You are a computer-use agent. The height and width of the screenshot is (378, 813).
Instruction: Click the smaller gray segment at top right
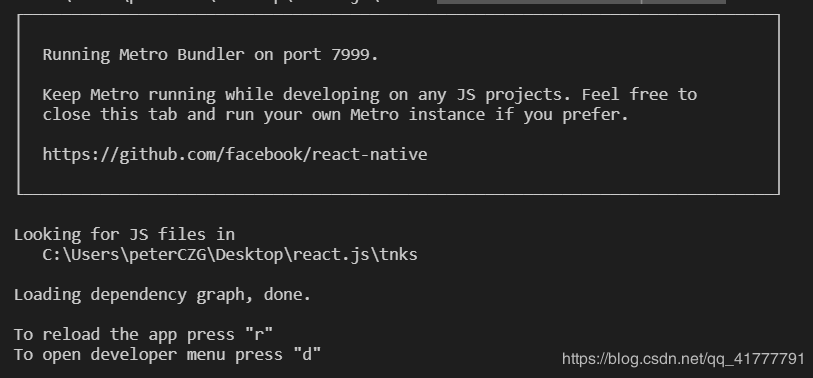point(683,2)
